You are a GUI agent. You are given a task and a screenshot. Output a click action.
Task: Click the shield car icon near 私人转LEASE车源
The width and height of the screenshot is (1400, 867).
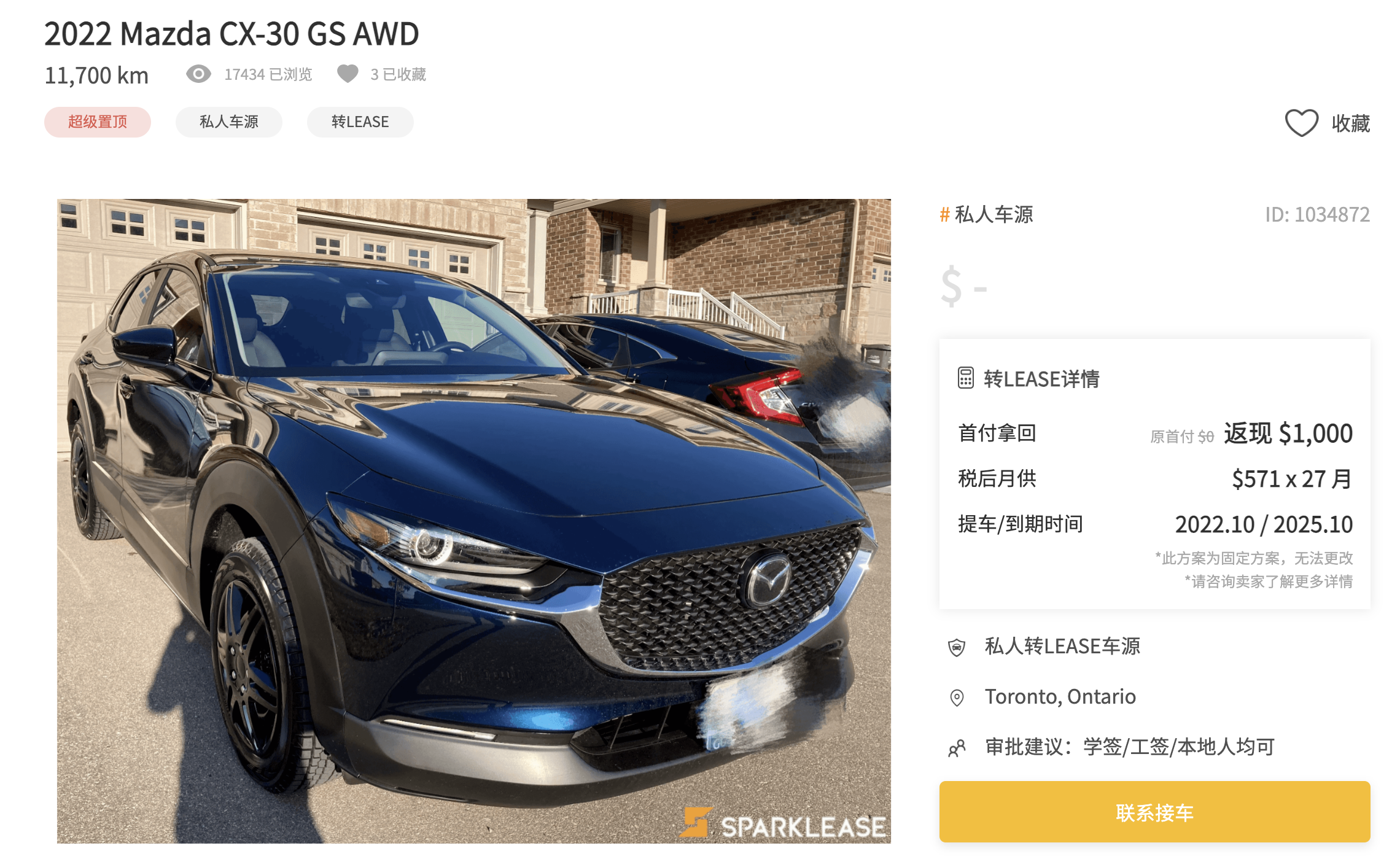tap(957, 647)
